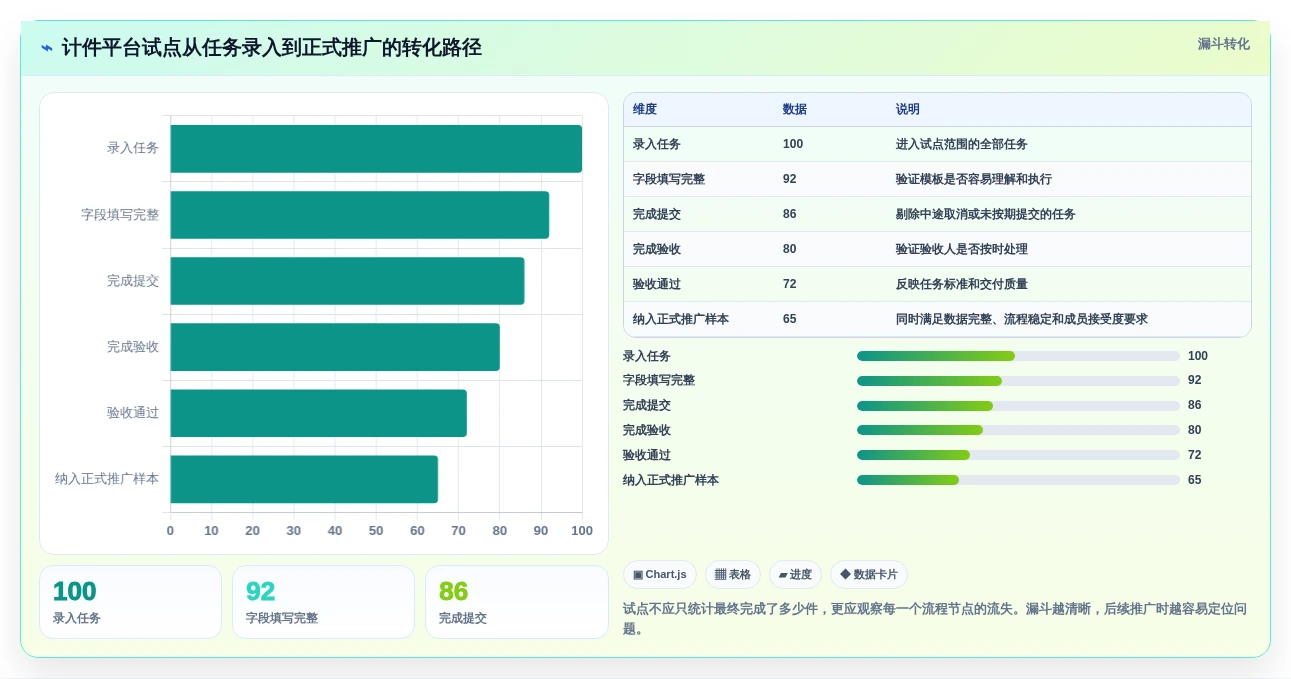Click the value 72 in table

[790, 284]
